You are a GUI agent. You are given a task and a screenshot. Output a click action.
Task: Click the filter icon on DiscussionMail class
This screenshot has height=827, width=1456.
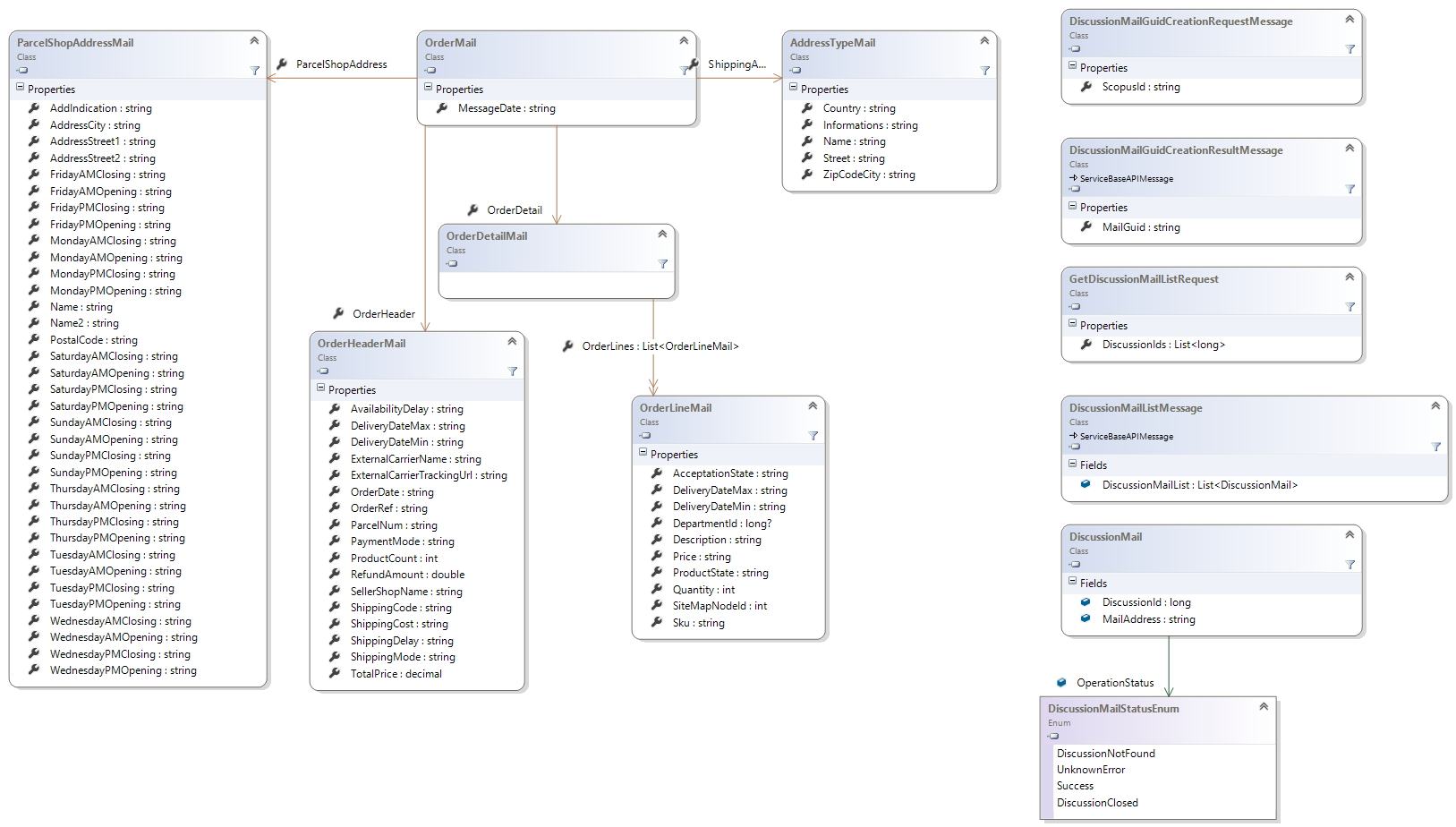point(1350,565)
